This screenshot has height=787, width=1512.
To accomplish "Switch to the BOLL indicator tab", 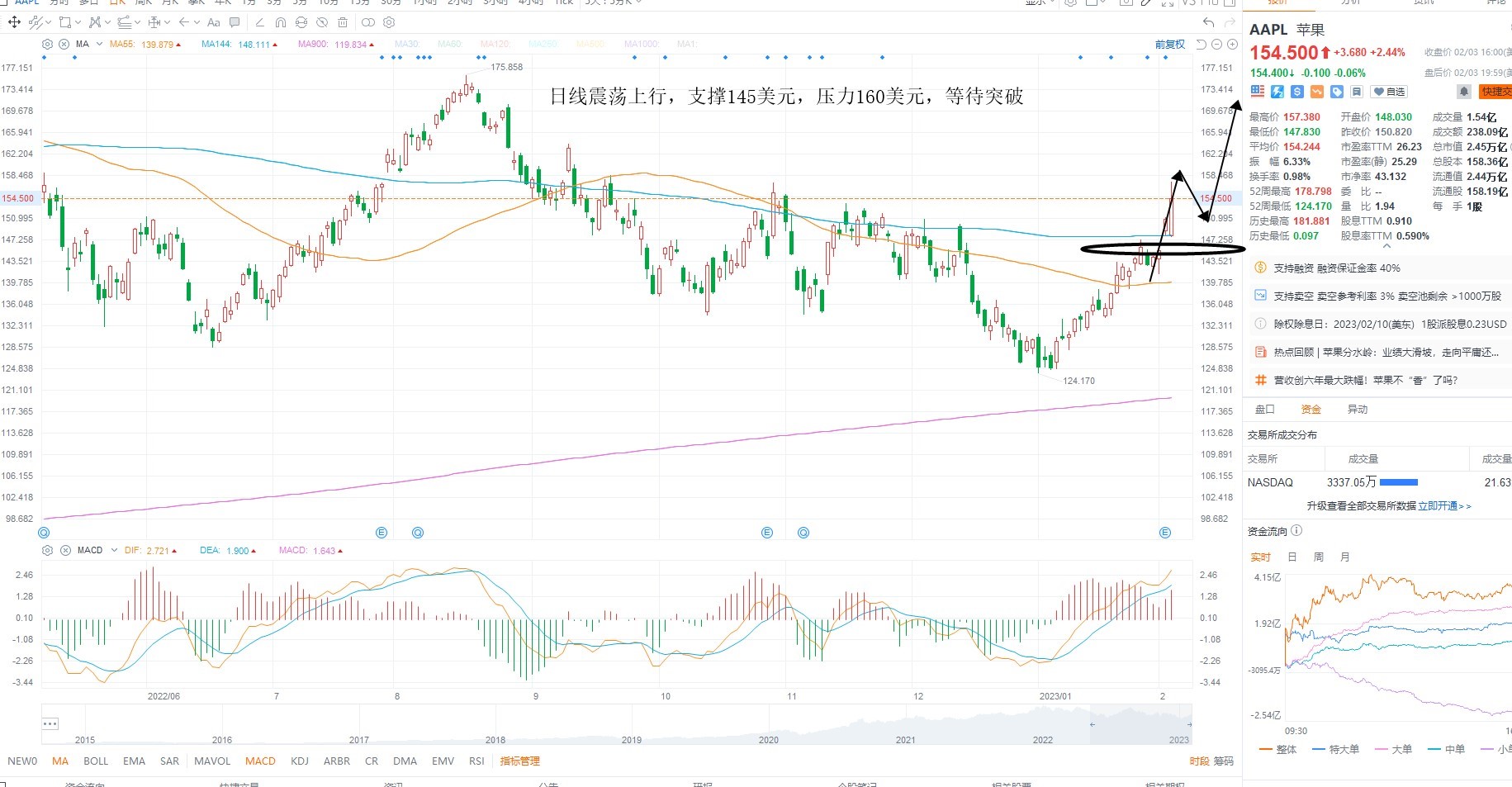I will tap(96, 761).
